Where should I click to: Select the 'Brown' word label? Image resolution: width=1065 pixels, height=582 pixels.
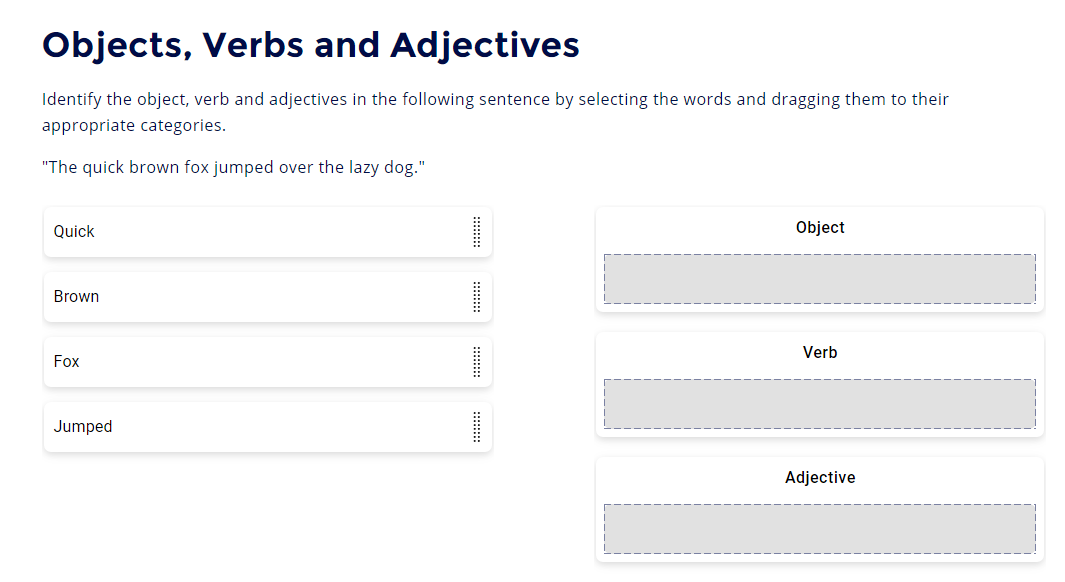77,297
